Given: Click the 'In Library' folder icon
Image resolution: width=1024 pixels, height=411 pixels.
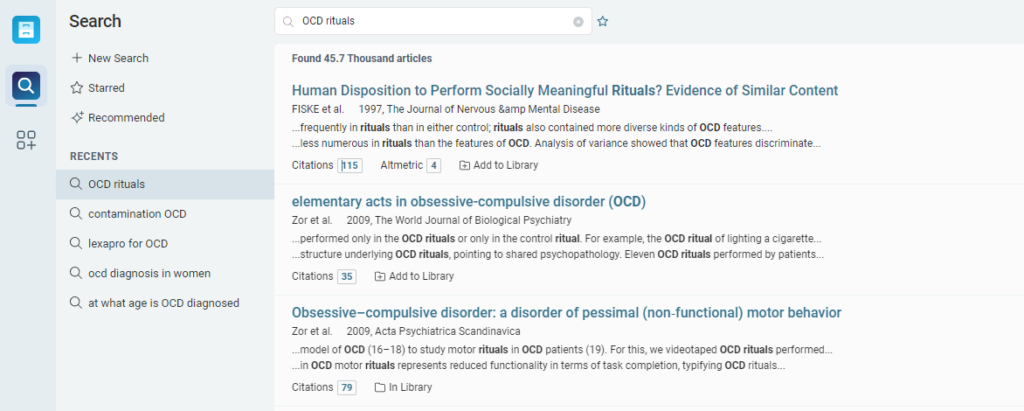Looking at the screenshot, I should 379,387.
